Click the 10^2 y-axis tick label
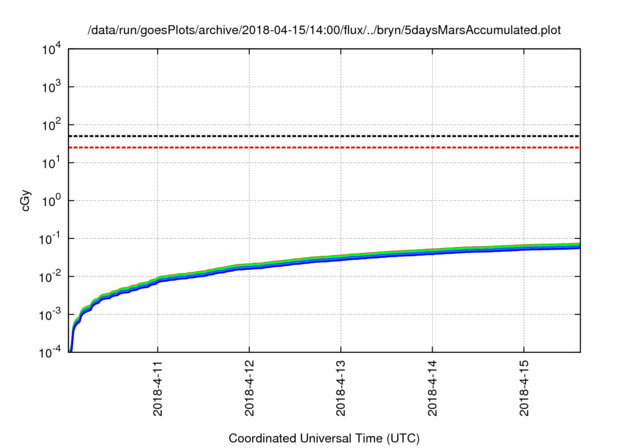 51,125
